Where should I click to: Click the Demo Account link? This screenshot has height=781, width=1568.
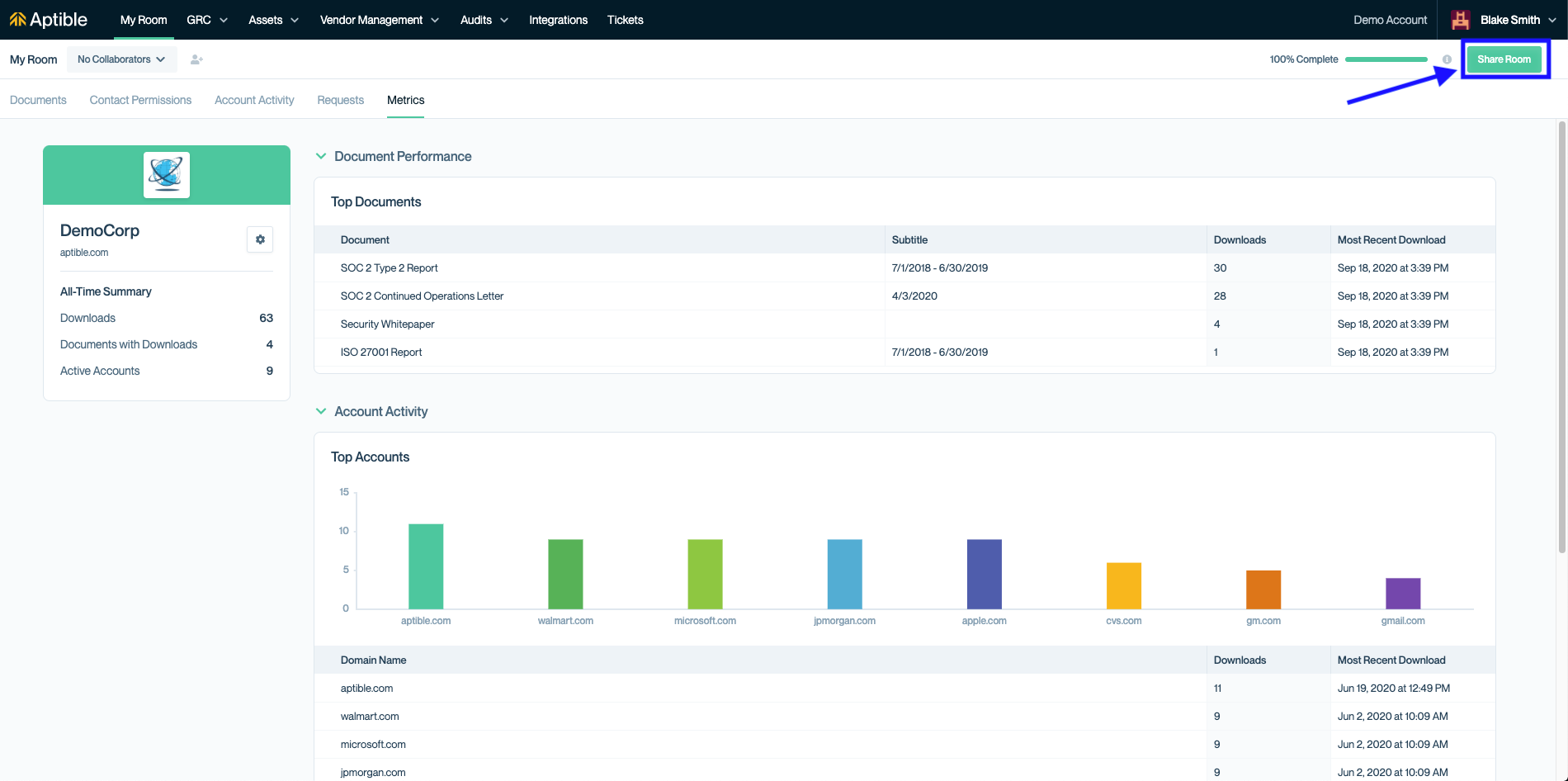point(1391,20)
